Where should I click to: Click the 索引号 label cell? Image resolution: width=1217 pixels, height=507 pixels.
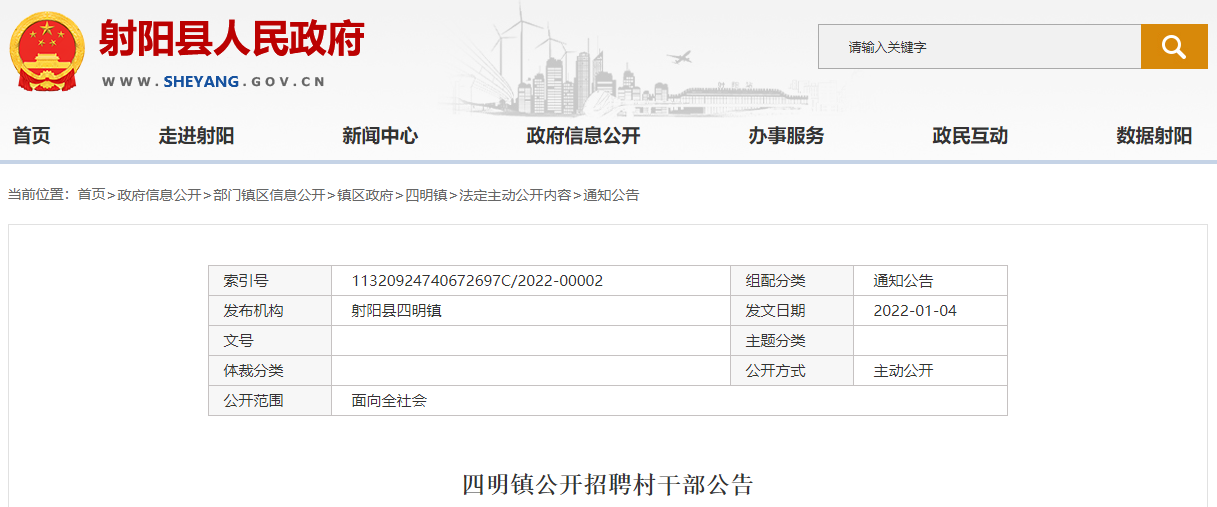(270, 281)
